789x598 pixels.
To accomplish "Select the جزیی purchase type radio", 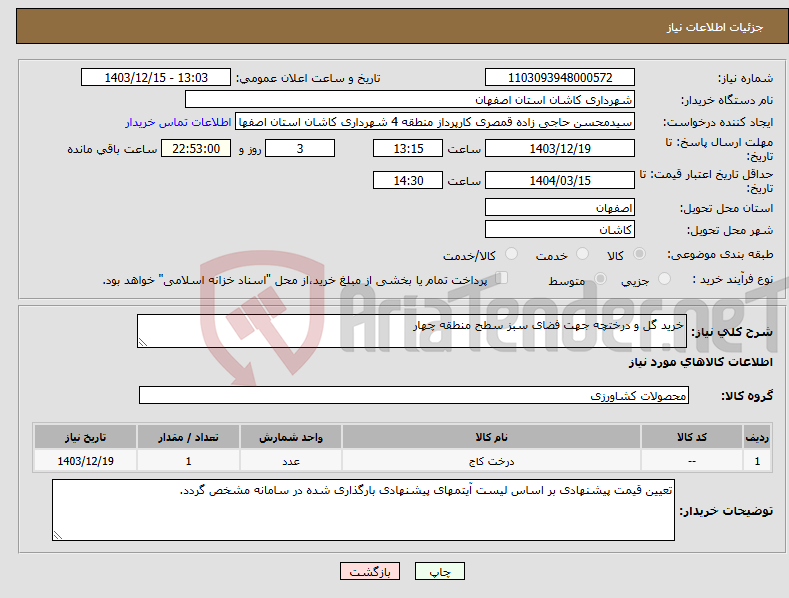I will pyautogui.click(x=664, y=278).
